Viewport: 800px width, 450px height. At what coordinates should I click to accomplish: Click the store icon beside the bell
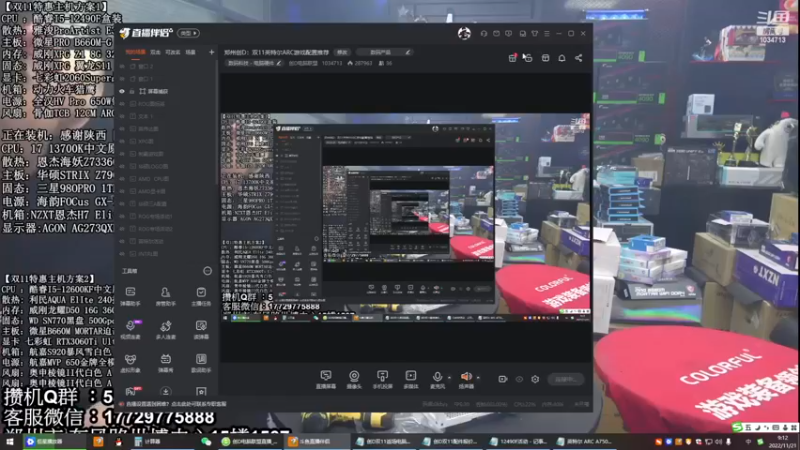[x=545, y=58]
